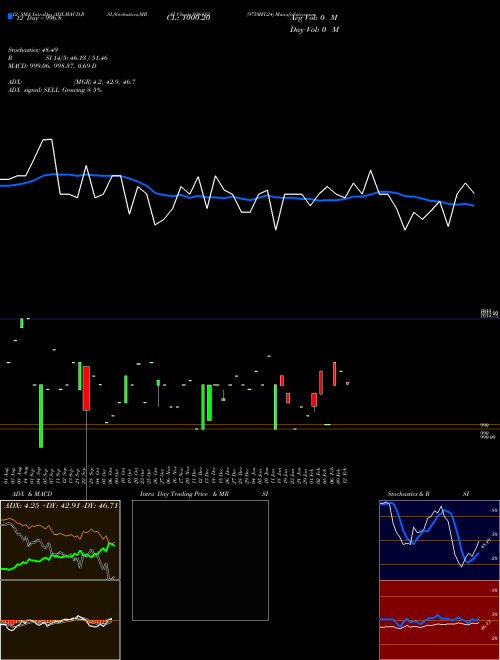Click the 'Day Vol: 0 M' label
This screenshot has width=500, height=660.
pyautogui.click(x=314, y=29)
